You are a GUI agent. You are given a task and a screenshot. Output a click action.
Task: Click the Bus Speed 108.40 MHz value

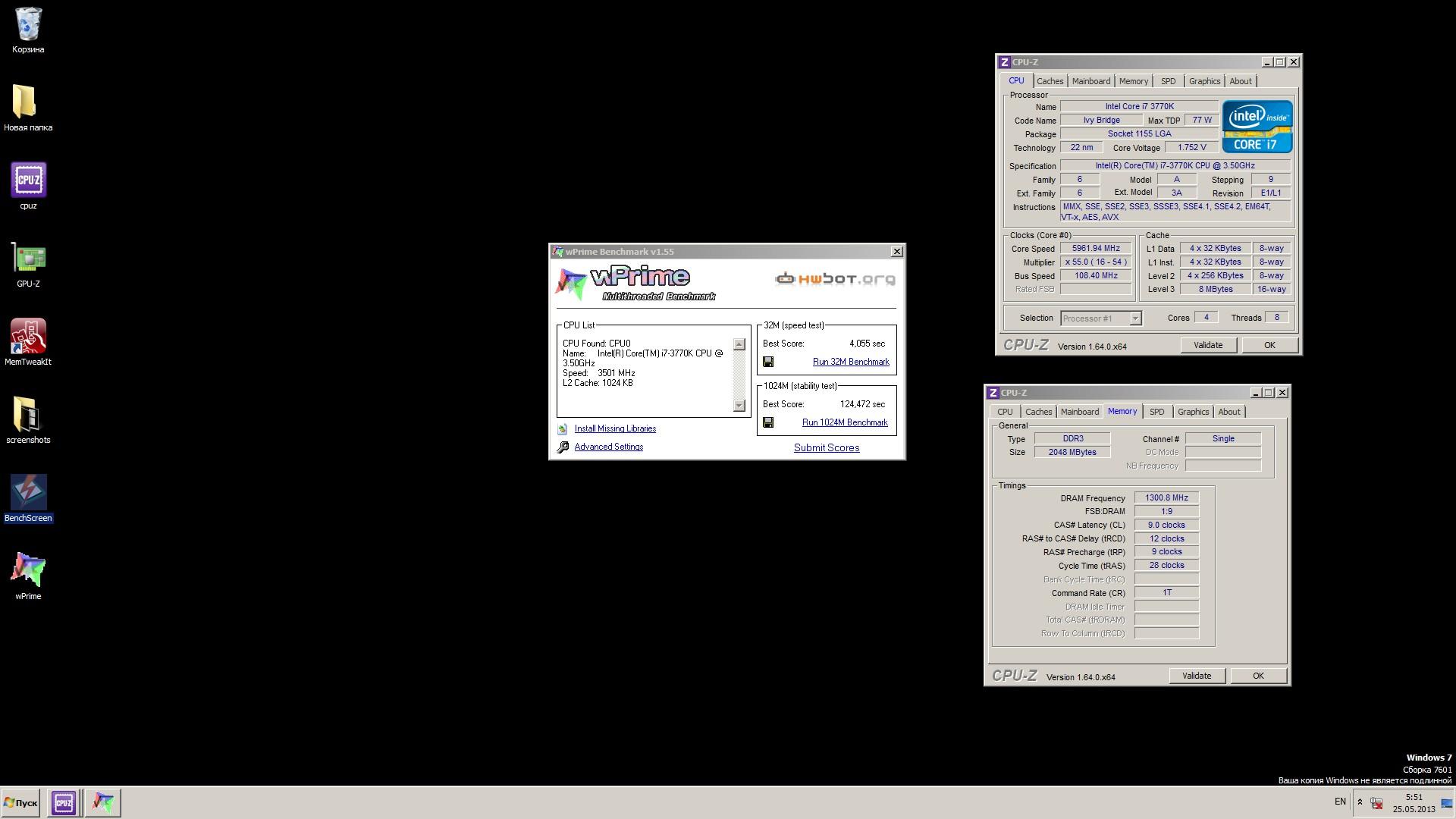pyautogui.click(x=1096, y=276)
